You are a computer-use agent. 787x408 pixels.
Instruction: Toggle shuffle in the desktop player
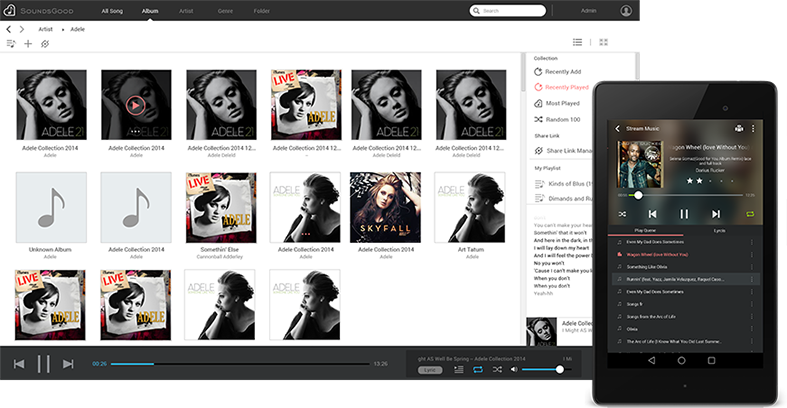(497, 370)
